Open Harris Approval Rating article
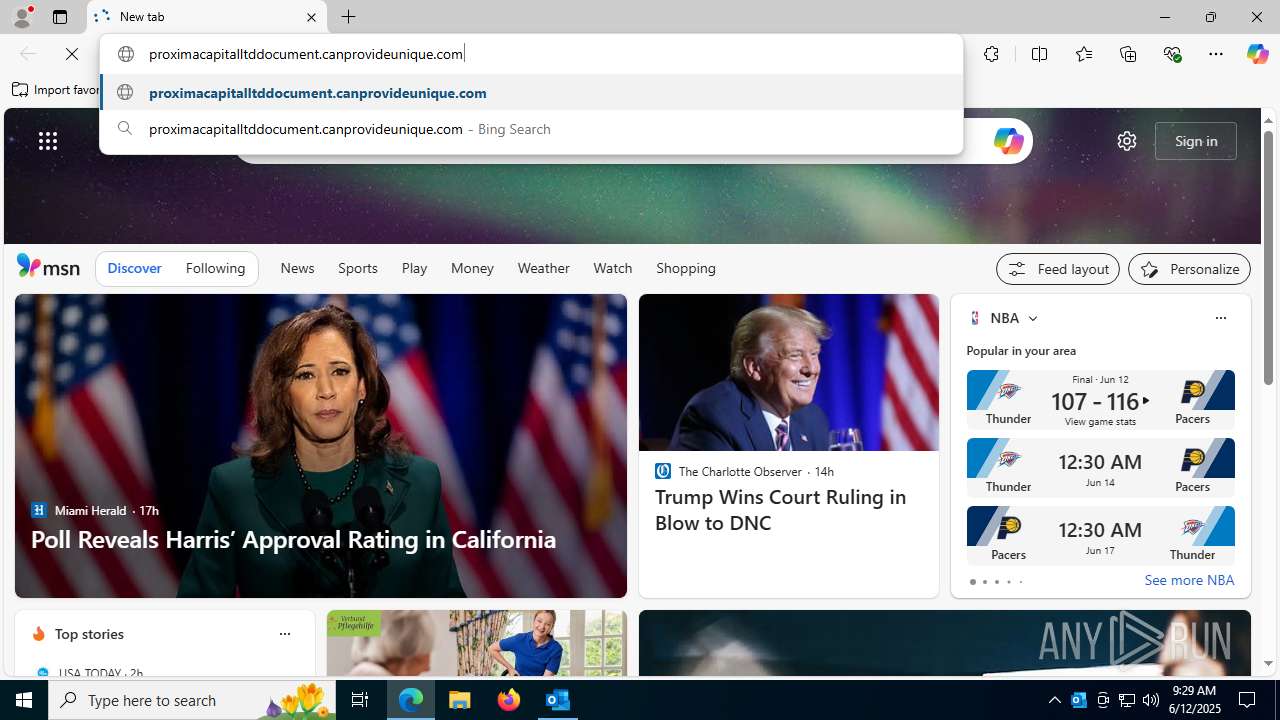The width and height of the screenshot is (1280, 720). pyautogui.click(x=293, y=539)
